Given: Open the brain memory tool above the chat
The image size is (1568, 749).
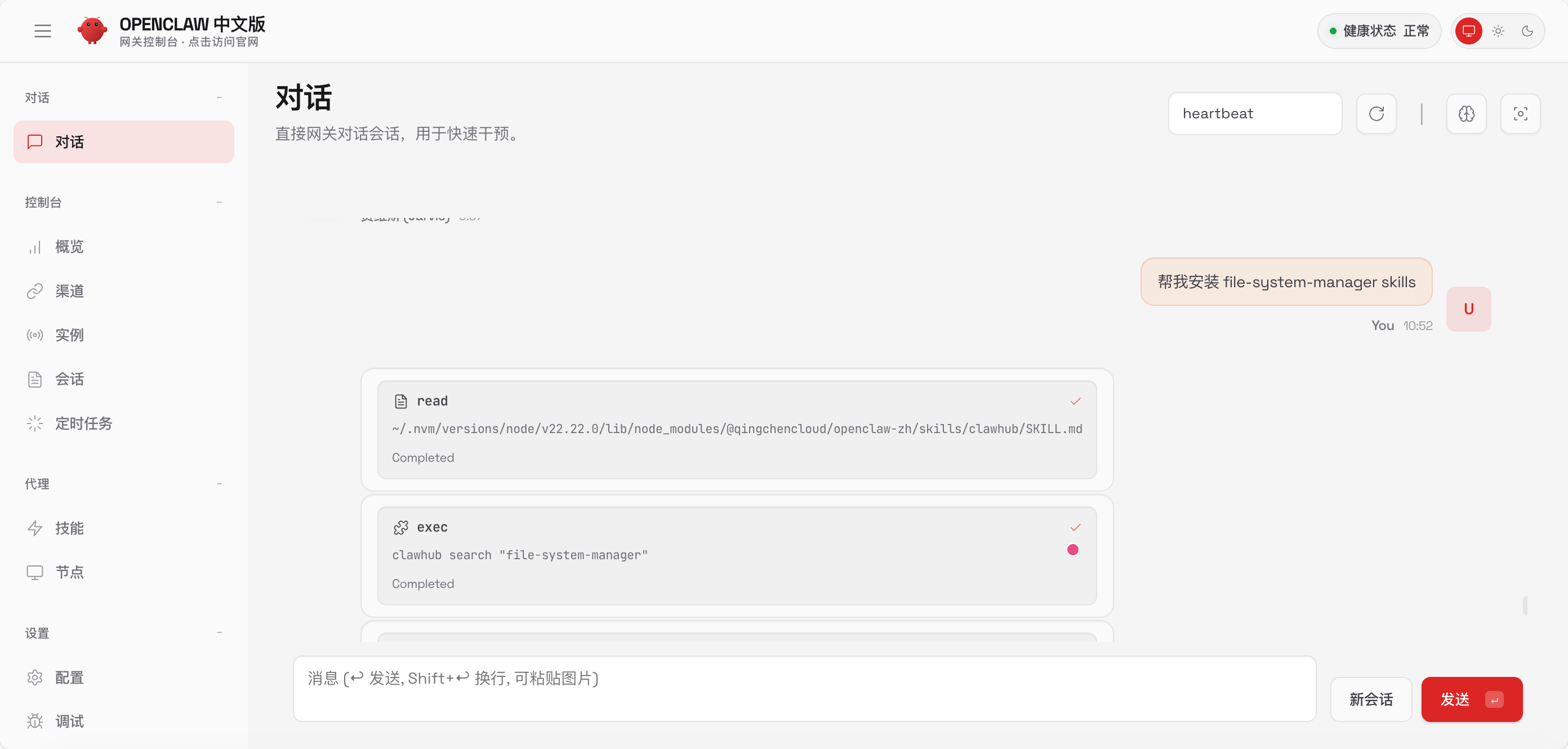Looking at the screenshot, I should pyautogui.click(x=1467, y=113).
